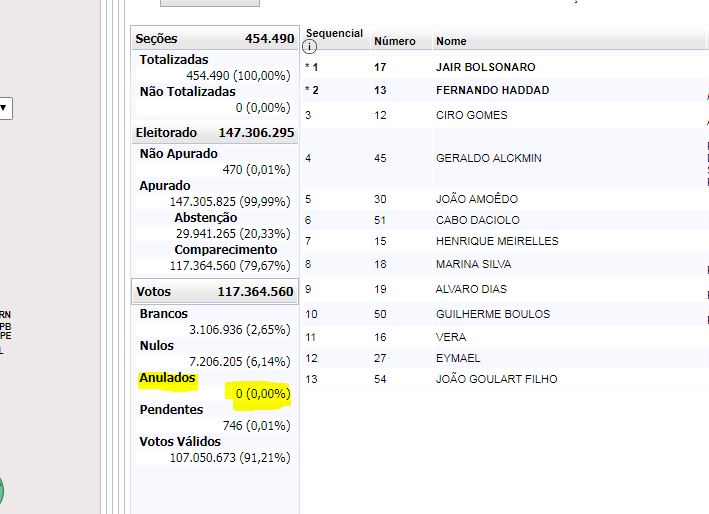Select Apurado value 147.305.825 (99,99%)
Viewport: 709px width, 514px height.
tap(230, 202)
